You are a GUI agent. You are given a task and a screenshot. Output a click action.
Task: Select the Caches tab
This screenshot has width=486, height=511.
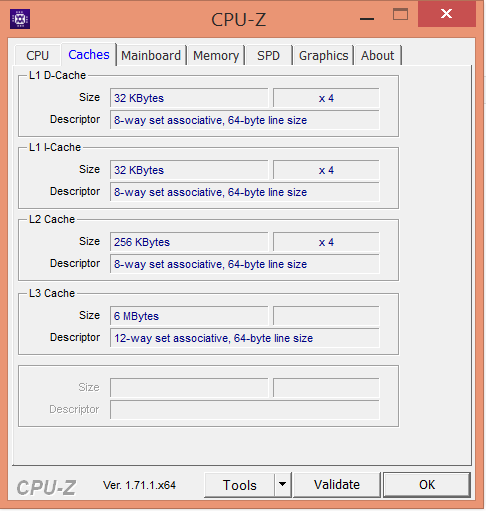[x=89, y=55]
